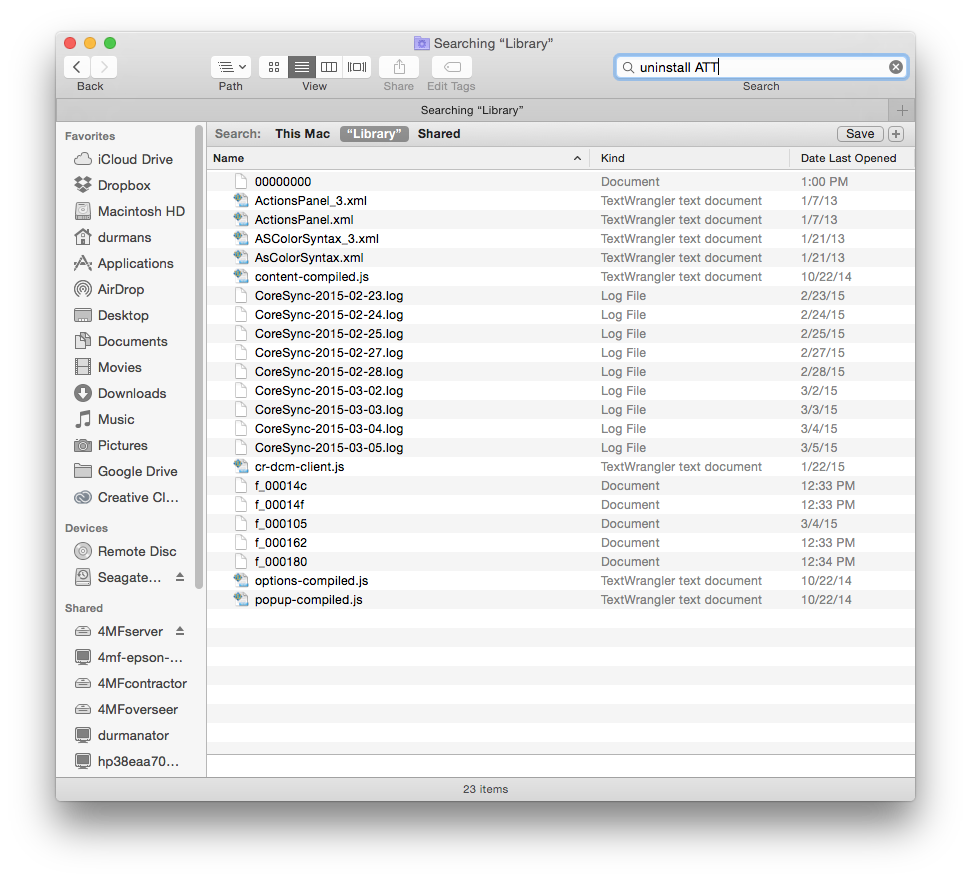Switch to column view
The height and width of the screenshot is (881, 971).
point(329,67)
